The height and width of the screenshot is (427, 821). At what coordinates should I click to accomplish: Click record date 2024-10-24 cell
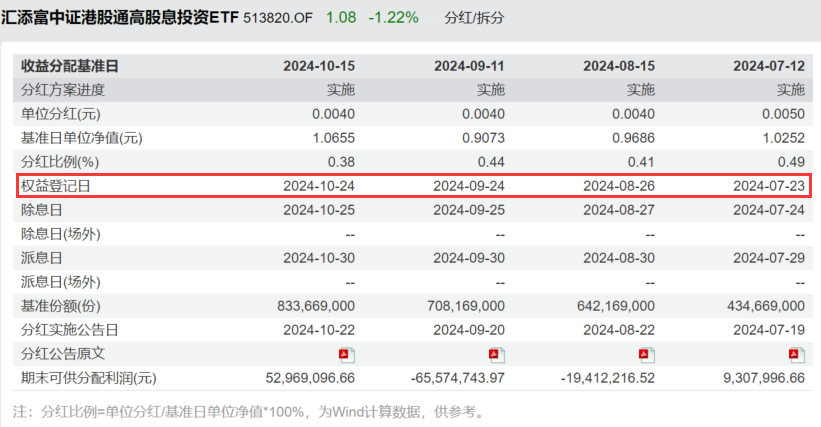pos(319,186)
